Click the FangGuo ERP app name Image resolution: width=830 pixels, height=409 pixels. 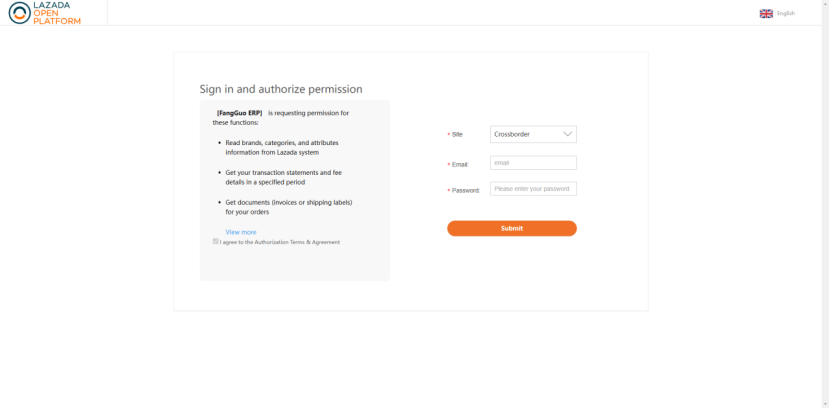coord(239,113)
